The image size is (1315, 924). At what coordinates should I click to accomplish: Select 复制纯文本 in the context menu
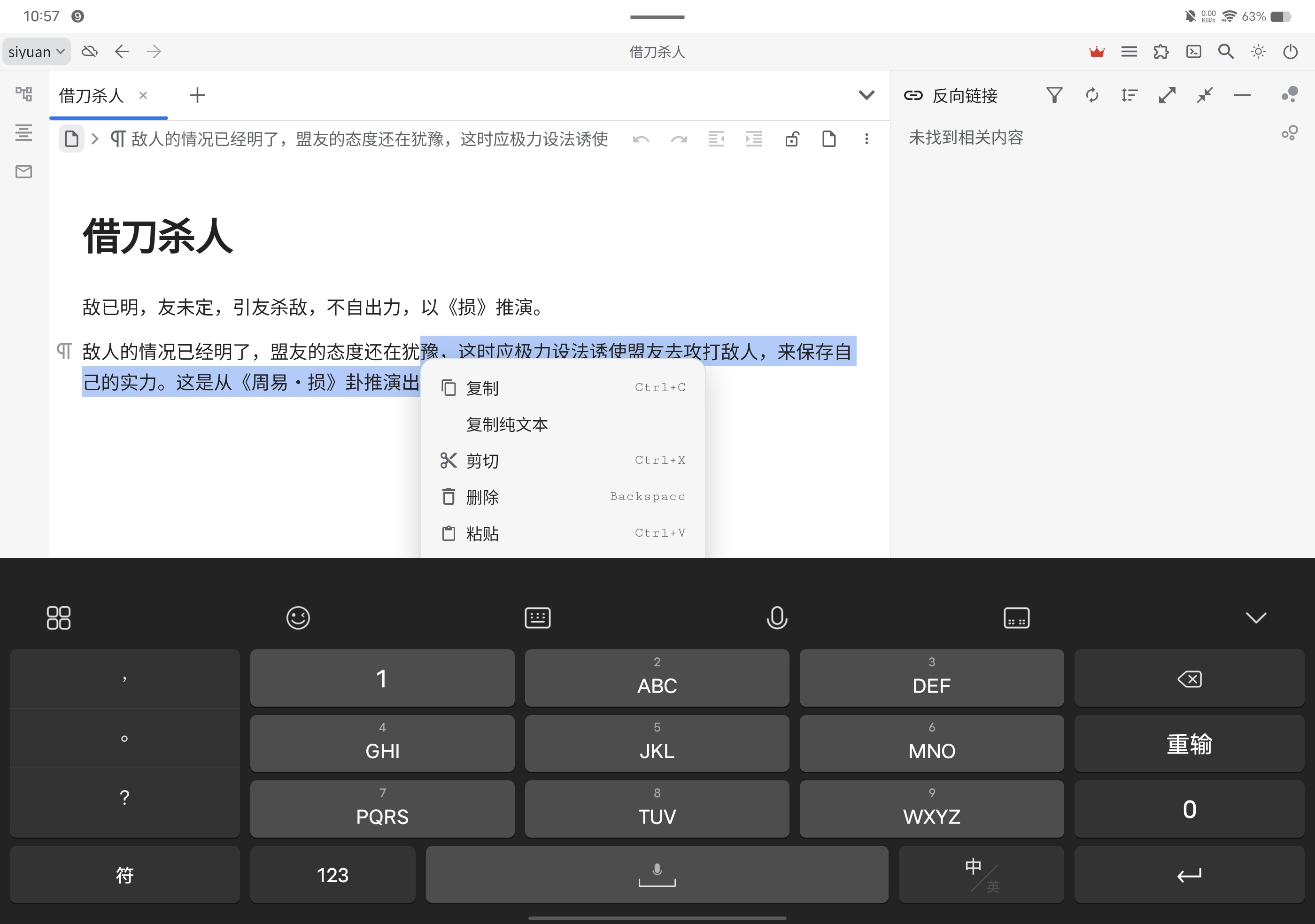click(x=506, y=424)
